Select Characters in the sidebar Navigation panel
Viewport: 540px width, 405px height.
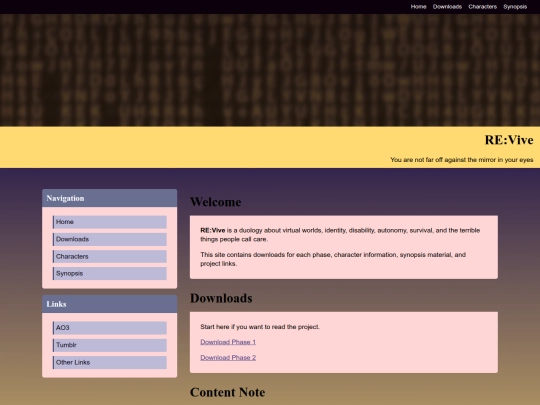point(110,257)
